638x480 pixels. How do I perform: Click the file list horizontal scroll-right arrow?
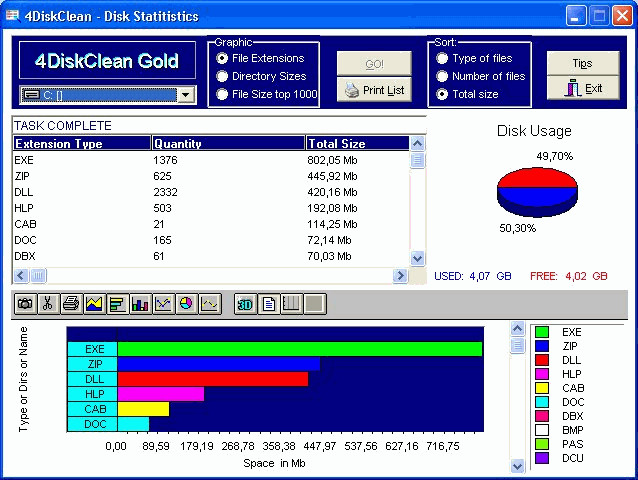point(400,276)
